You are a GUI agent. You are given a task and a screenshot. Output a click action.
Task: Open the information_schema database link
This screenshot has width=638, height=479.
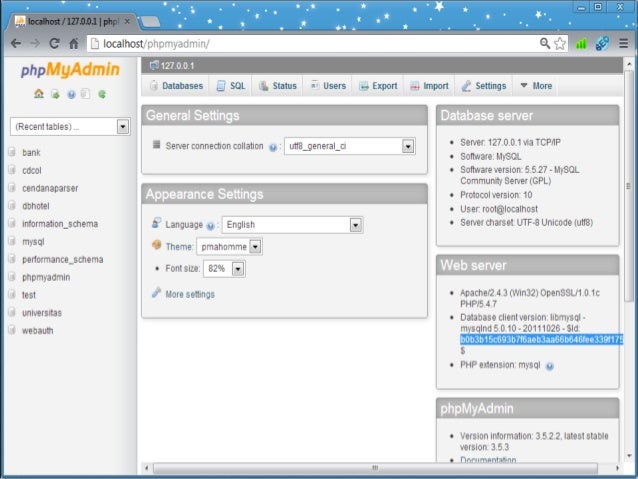(x=60, y=224)
